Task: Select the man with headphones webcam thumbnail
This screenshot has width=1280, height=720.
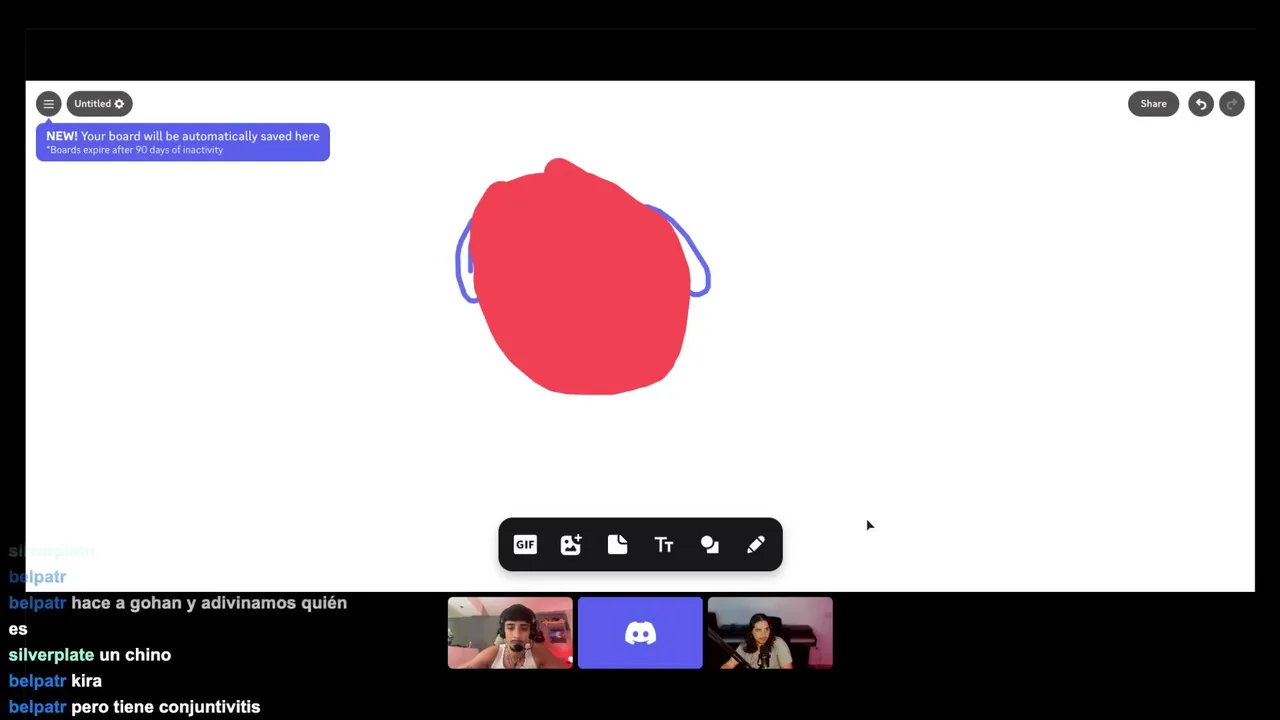Action: click(510, 633)
